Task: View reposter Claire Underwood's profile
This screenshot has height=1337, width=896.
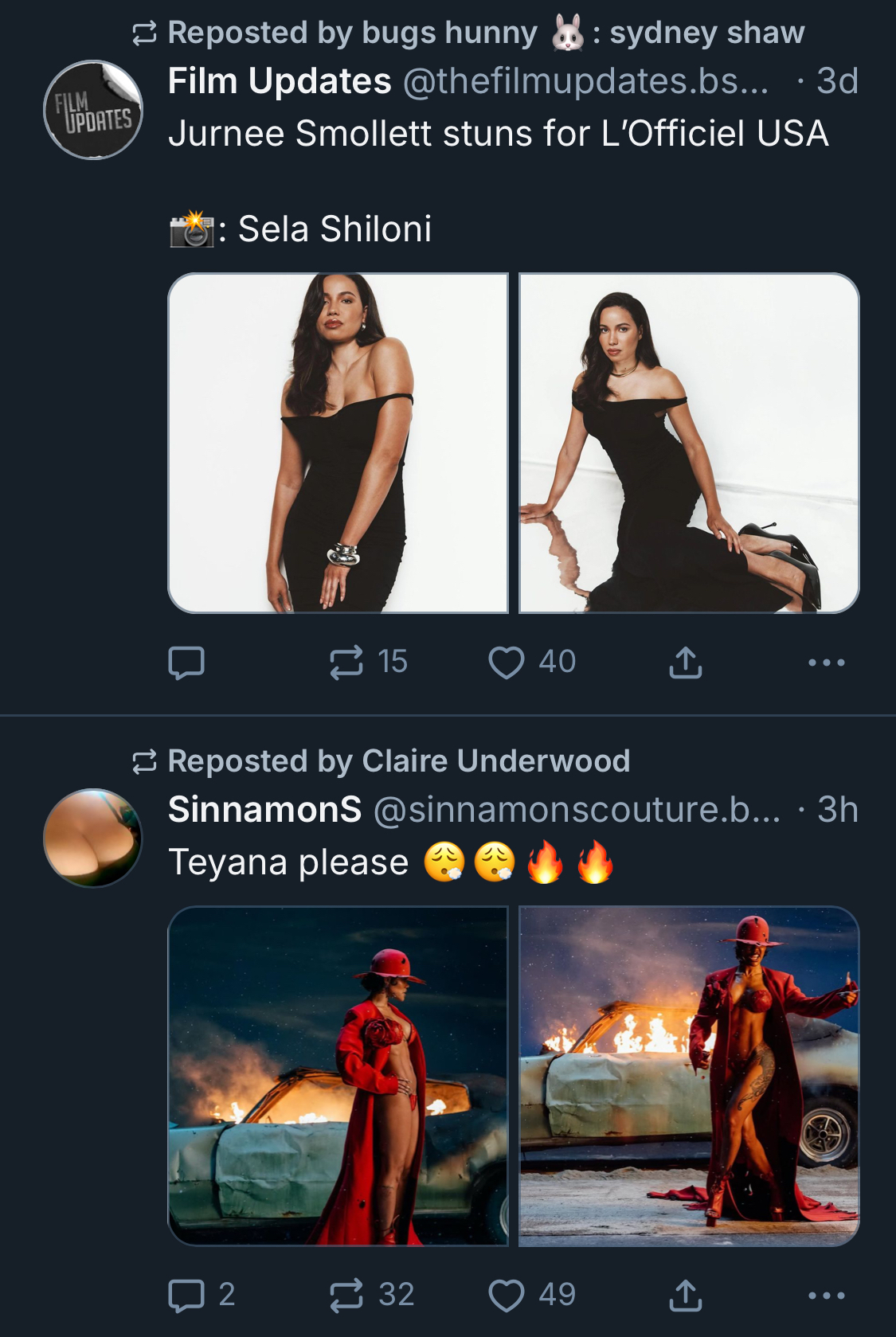Action: (x=495, y=761)
